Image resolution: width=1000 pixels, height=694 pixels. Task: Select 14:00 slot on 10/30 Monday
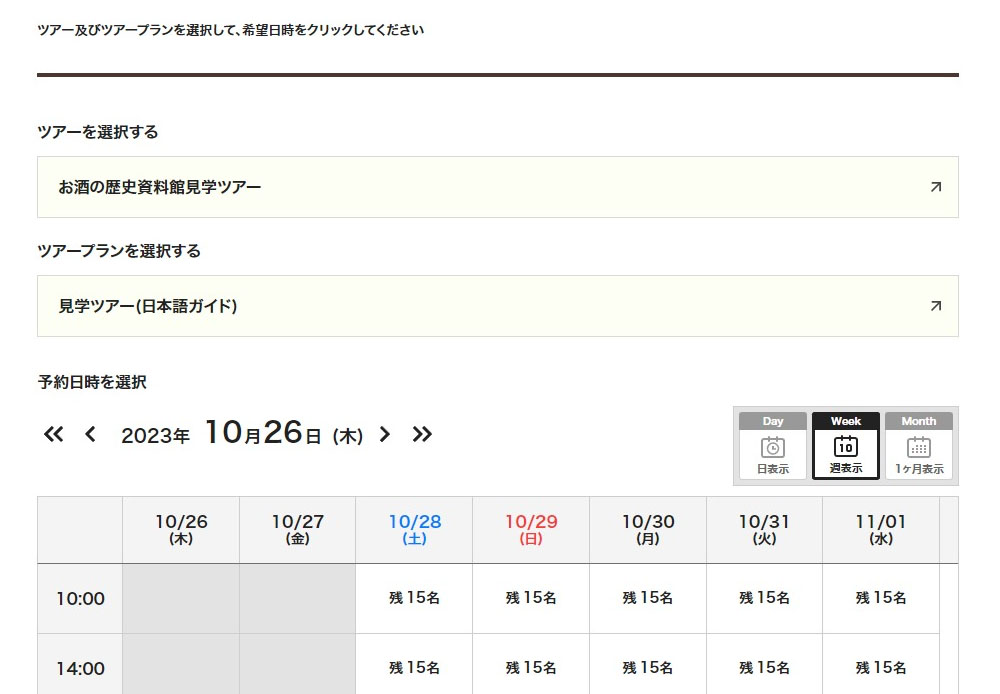tap(648, 667)
